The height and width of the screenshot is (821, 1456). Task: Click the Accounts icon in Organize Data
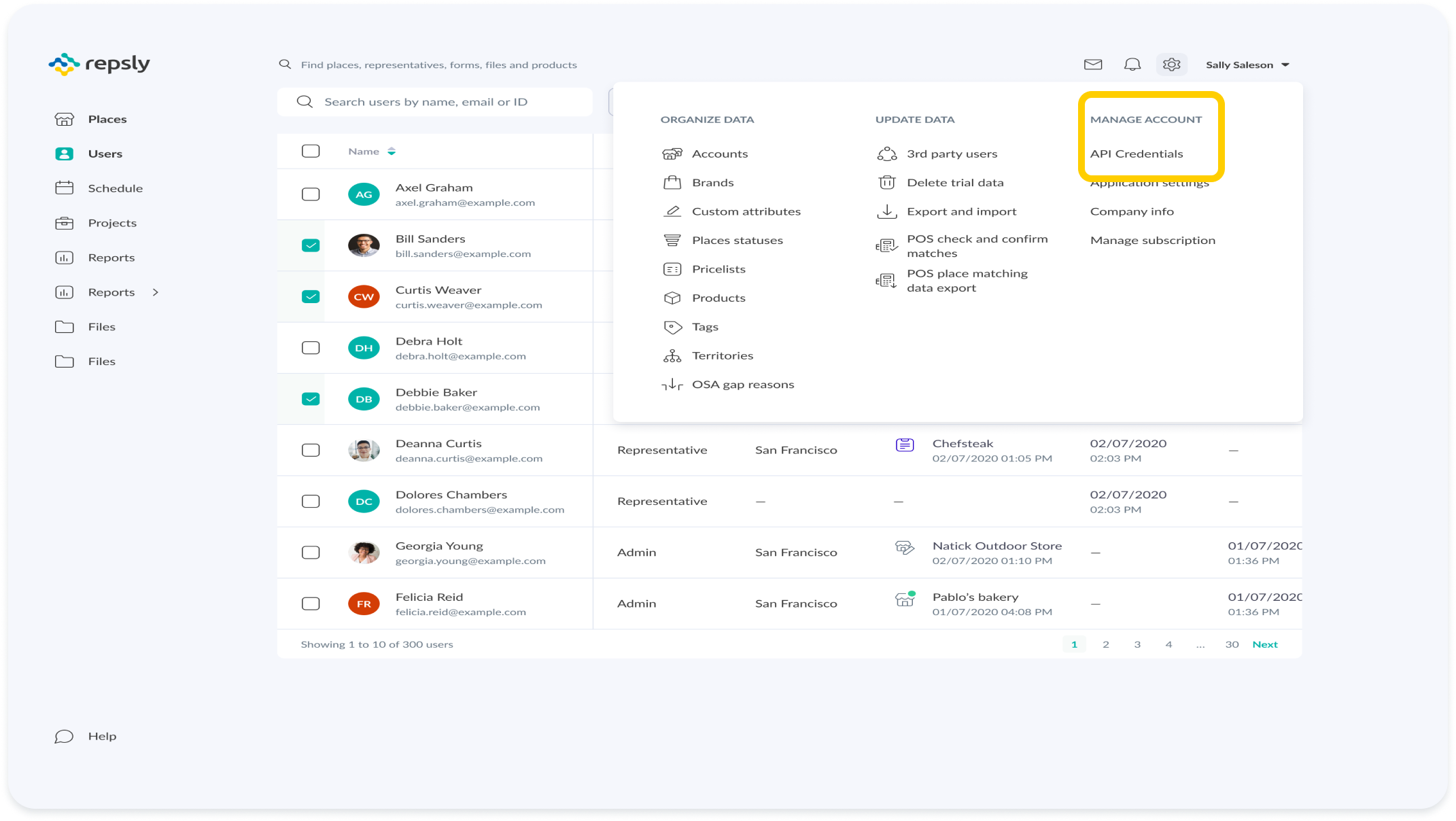(672, 154)
